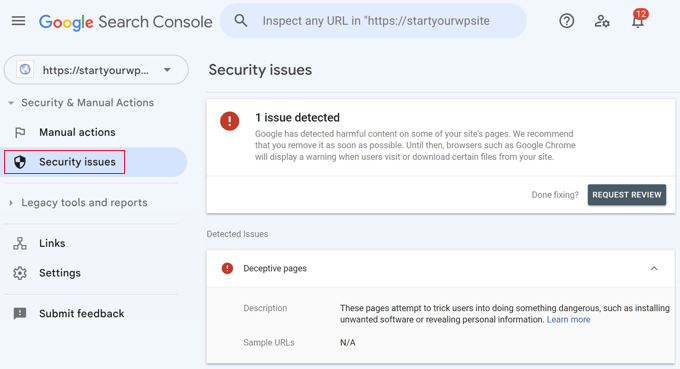Expand Legacy tools and reports
Viewport: 680px width, 369px height.
coord(11,202)
